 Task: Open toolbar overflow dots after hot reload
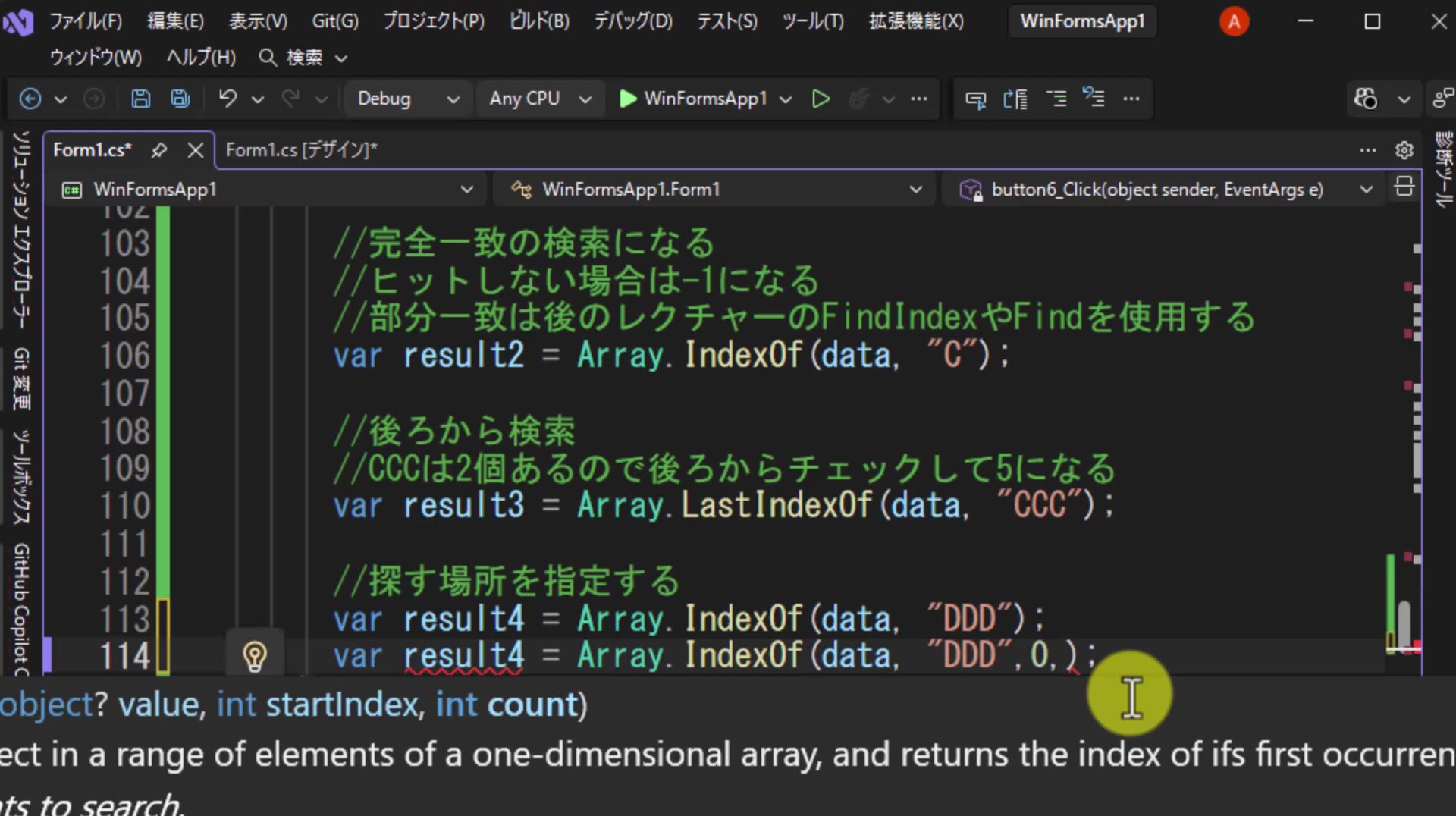pyautogui.click(x=919, y=99)
